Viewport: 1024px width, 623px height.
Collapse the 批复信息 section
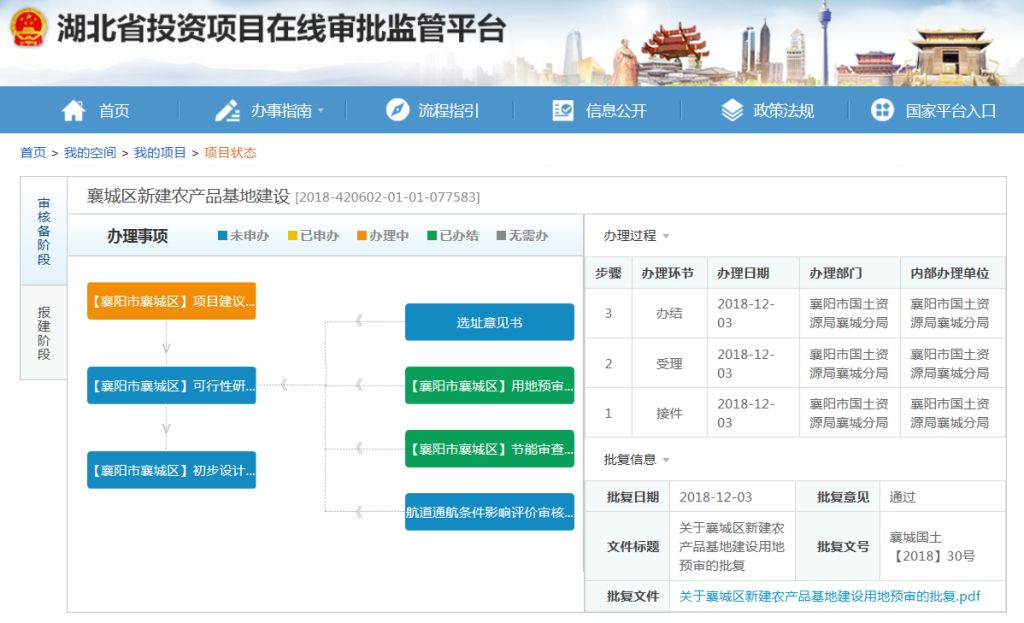coord(666,461)
